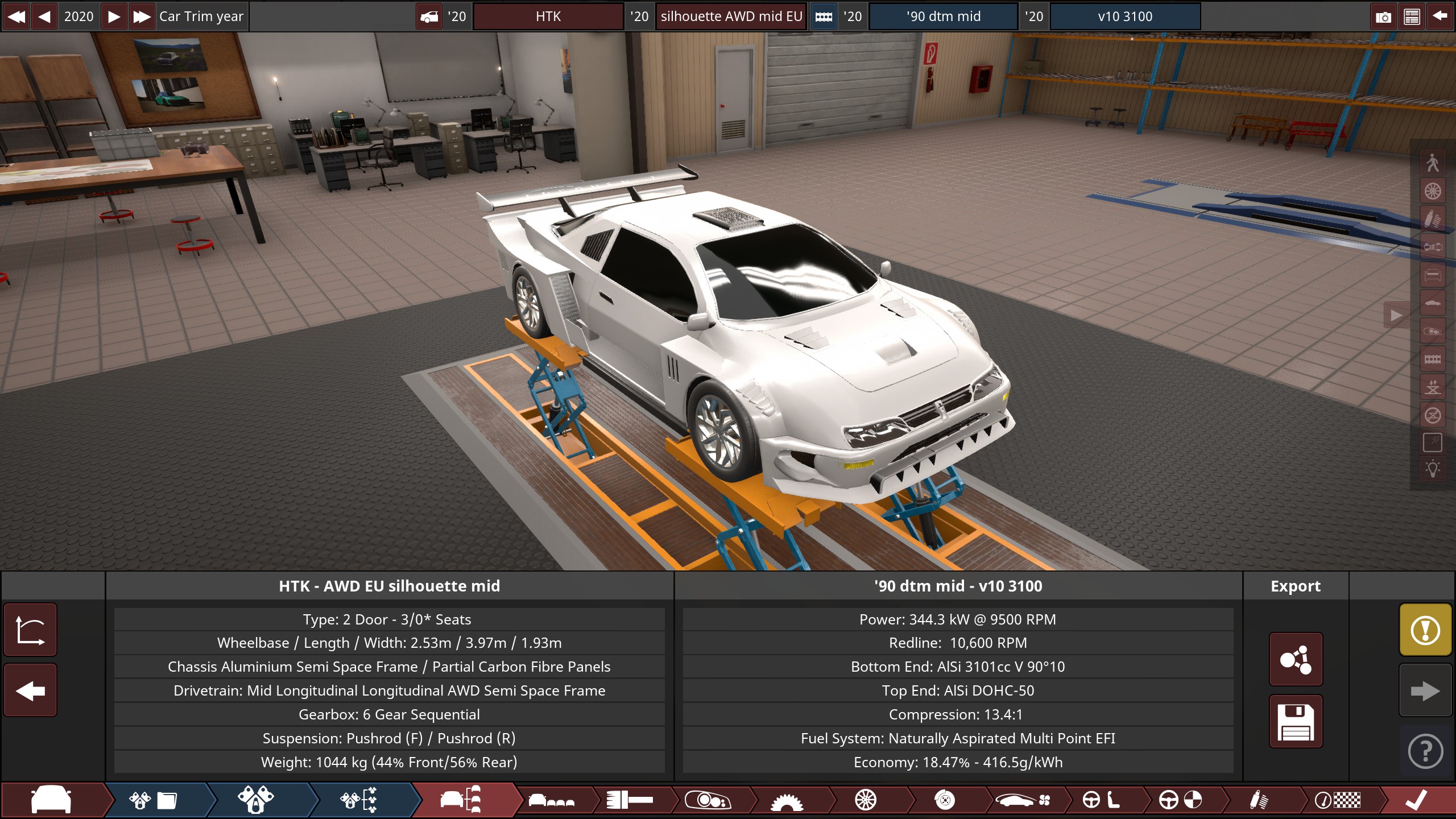The width and height of the screenshot is (1456, 819).
Task: Toggle pedestrian walk mode in the sidebar
Action: pyautogui.click(x=1432, y=163)
